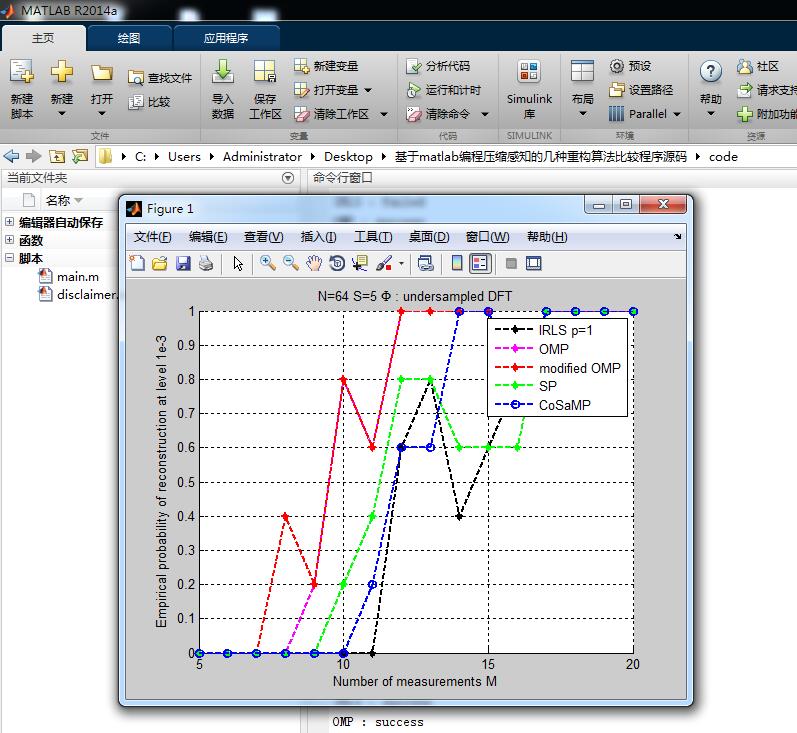
Task: Click 比较 compare button
Action: [149, 102]
